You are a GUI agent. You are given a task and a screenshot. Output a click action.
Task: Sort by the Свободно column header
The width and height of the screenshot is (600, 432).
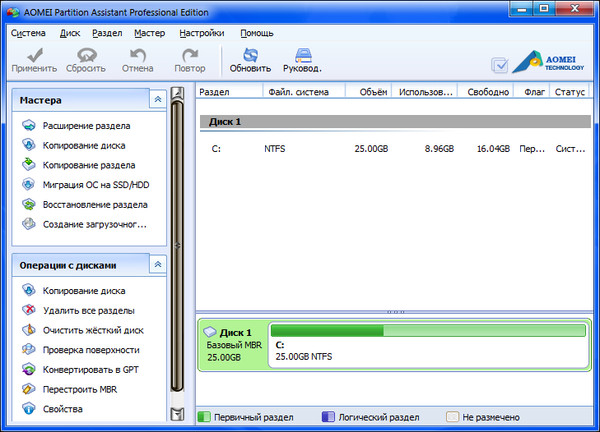pyautogui.click(x=489, y=92)
